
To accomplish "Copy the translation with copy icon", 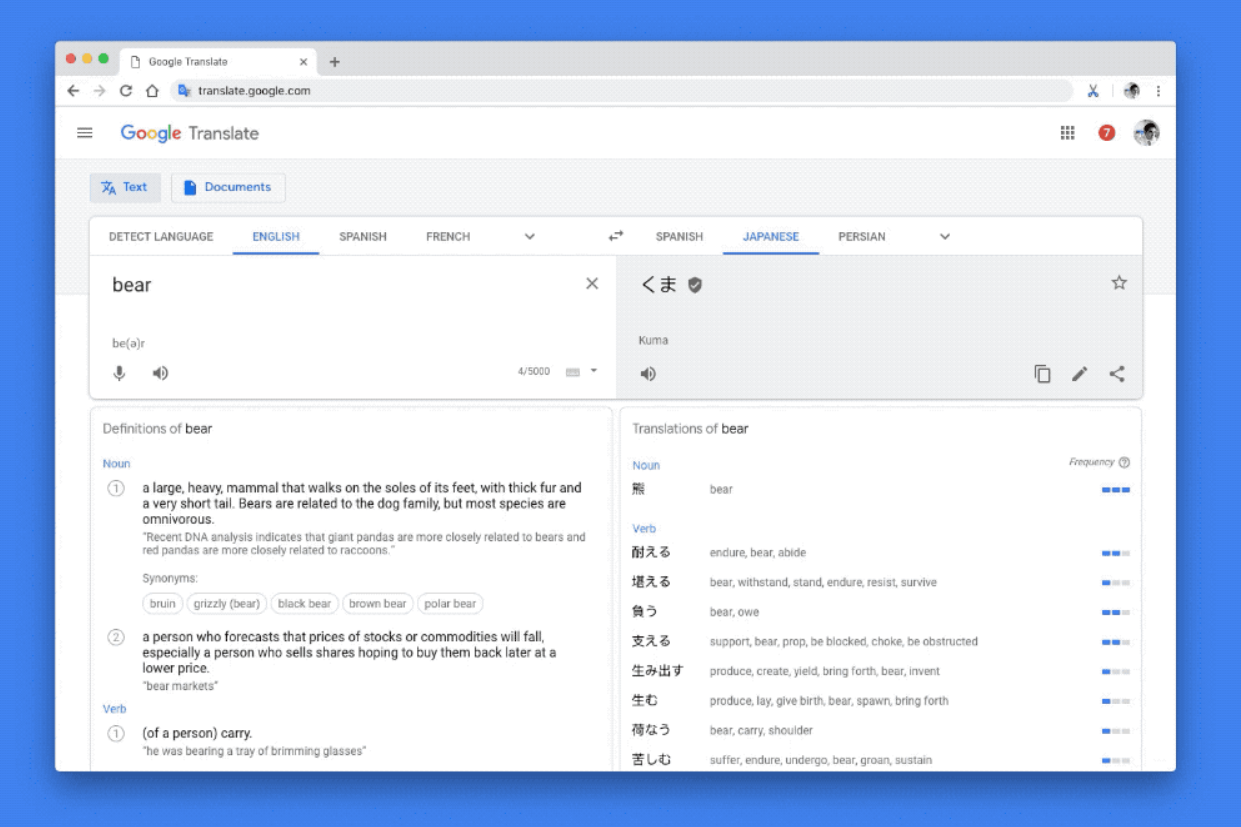I will pos(1042,374).
